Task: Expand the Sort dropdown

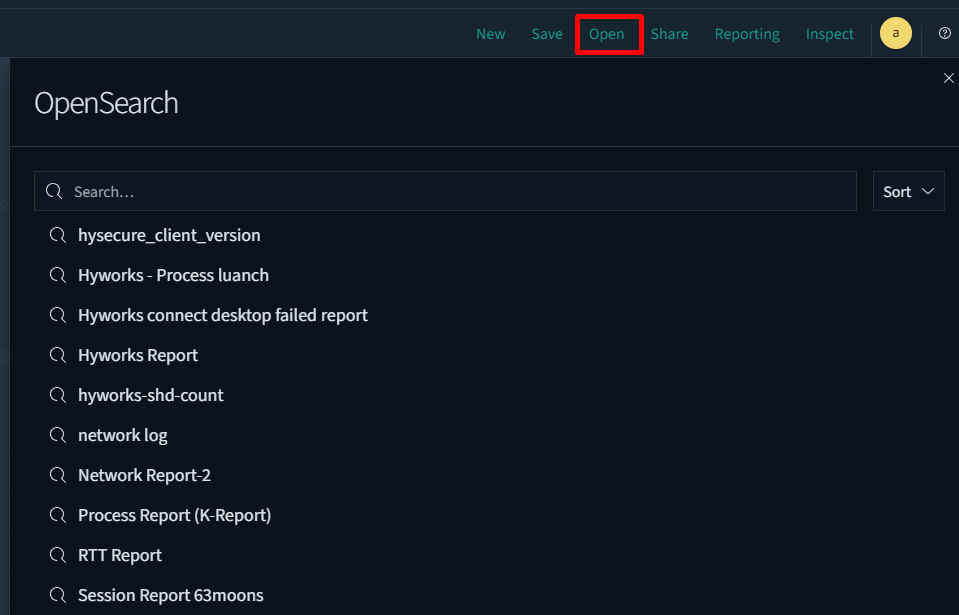Action: [908, 191]
